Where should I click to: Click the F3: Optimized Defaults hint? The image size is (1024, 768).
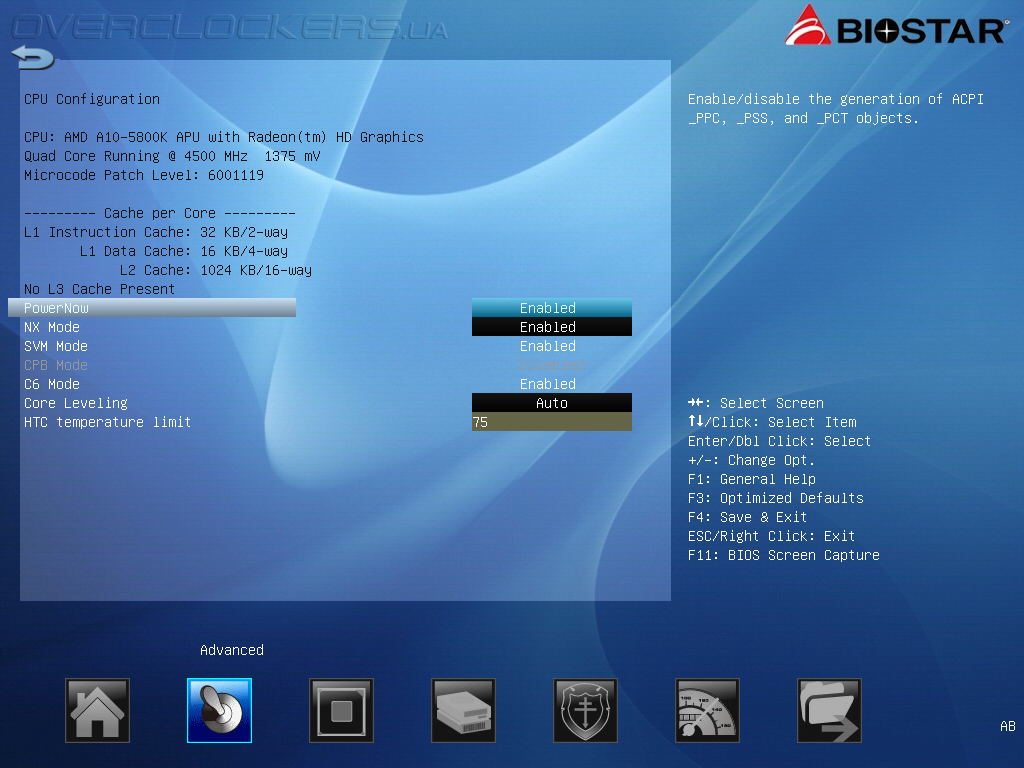pyautogui.click(x=776, y=498)
